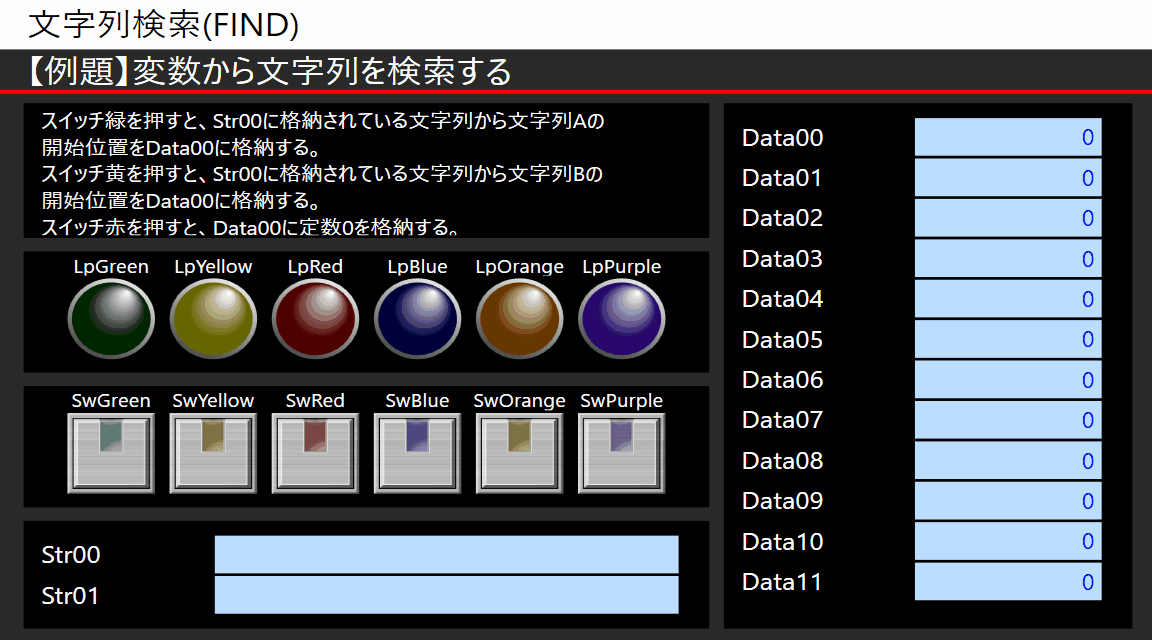The image size is (1152, 640).
Task: Toggle the SwYellow switch to search for string B
Action: click(x=213, y=452)
